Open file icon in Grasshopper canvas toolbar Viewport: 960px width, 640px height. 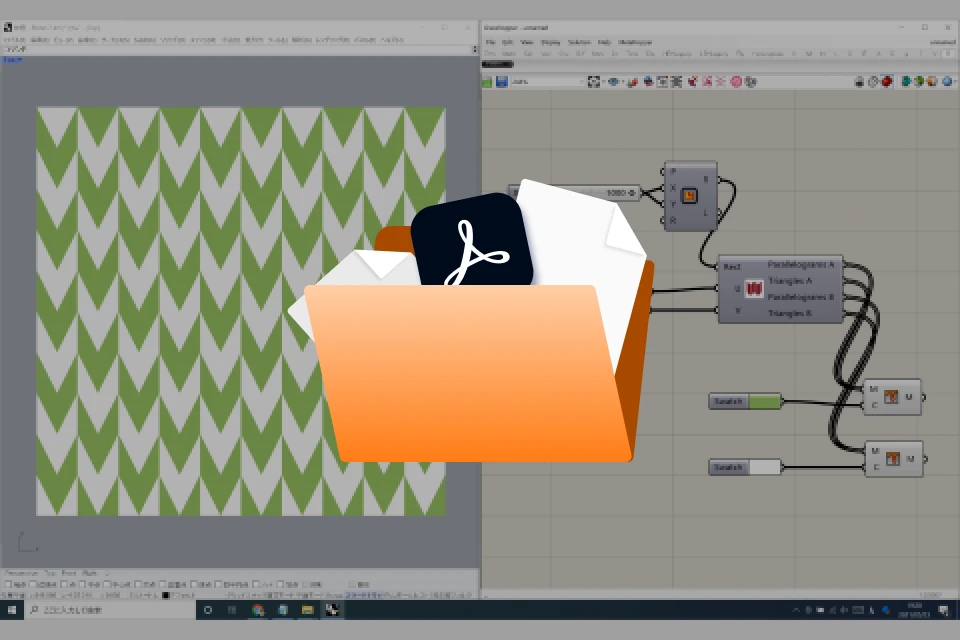click(x=487, y=82)
